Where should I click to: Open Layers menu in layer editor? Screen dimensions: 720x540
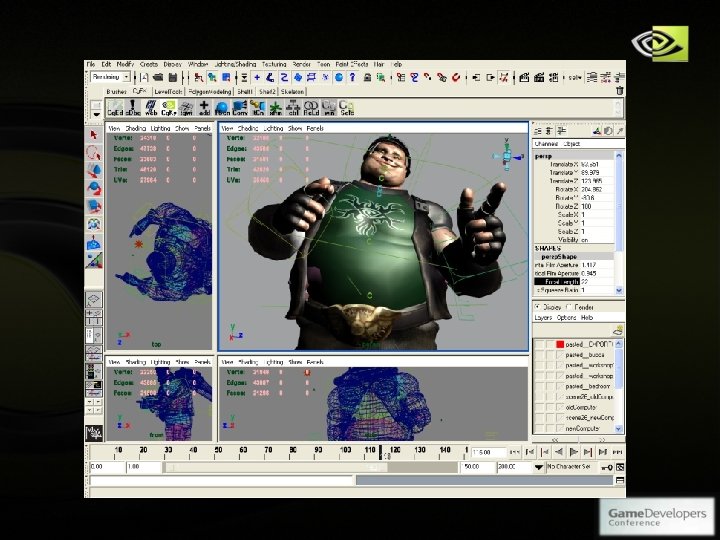543,317
